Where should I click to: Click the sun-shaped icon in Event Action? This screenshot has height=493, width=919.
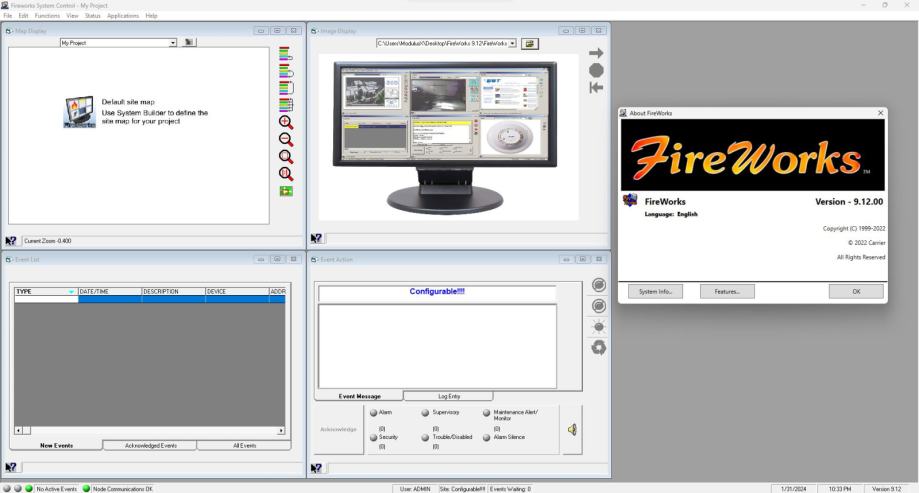point(598,327)
